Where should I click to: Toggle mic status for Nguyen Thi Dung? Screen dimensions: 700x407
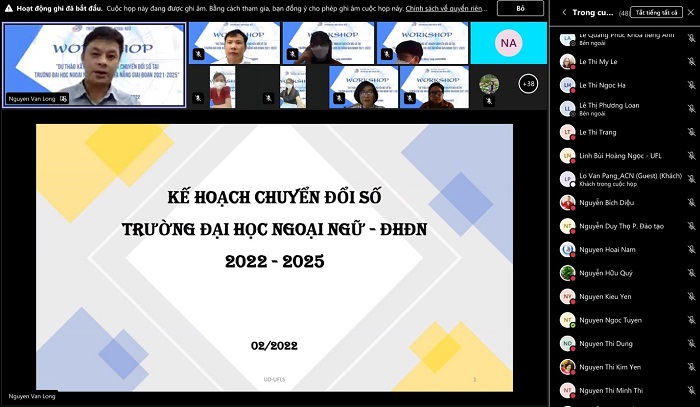691,344
